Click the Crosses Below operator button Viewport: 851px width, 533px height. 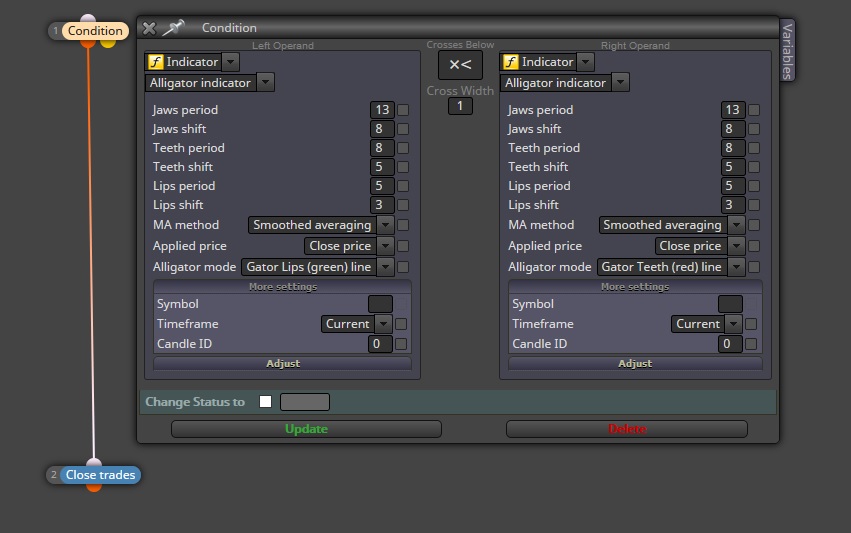pyautogui.click(x=460, y=65)
